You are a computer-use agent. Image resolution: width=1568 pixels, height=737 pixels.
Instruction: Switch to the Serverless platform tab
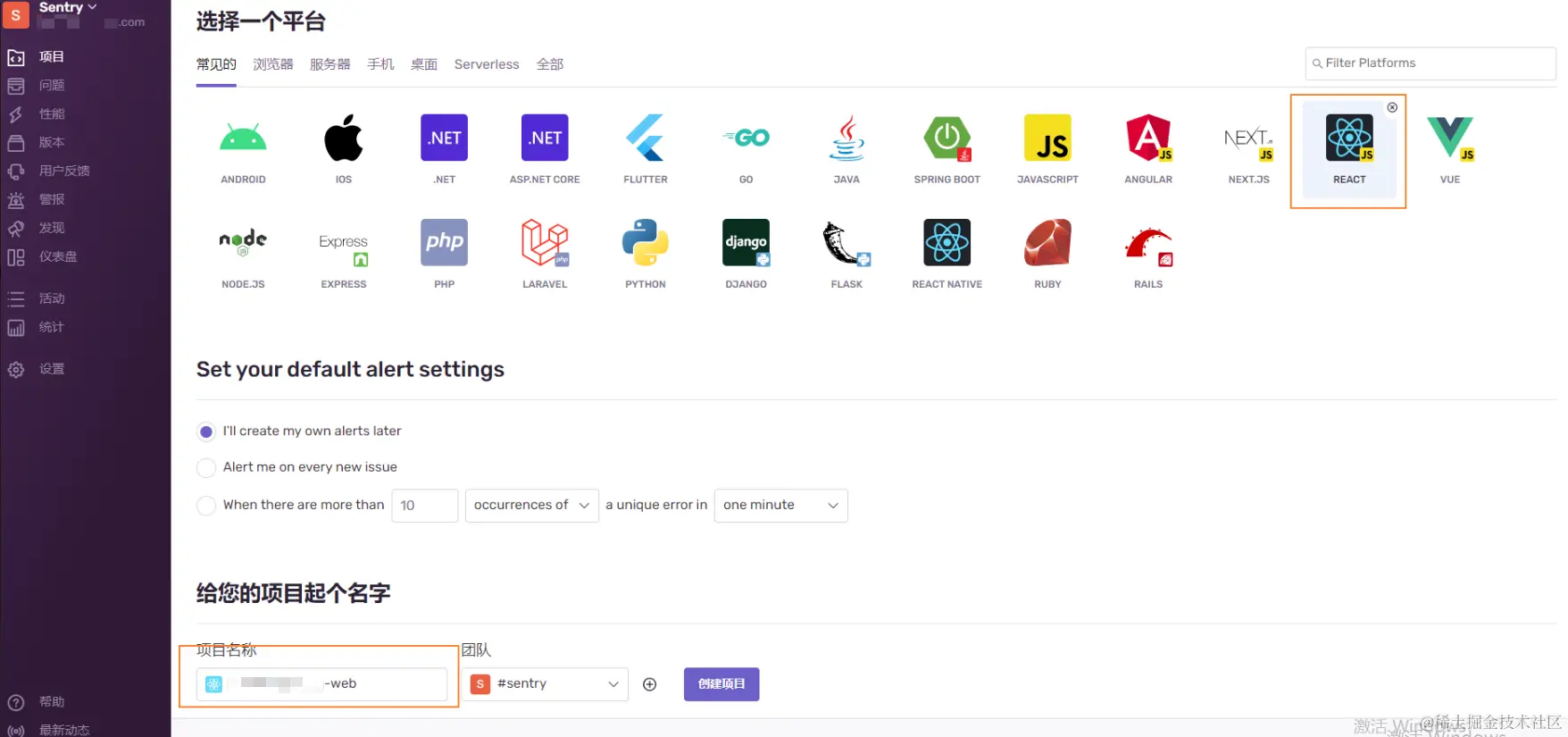(487, 64)
